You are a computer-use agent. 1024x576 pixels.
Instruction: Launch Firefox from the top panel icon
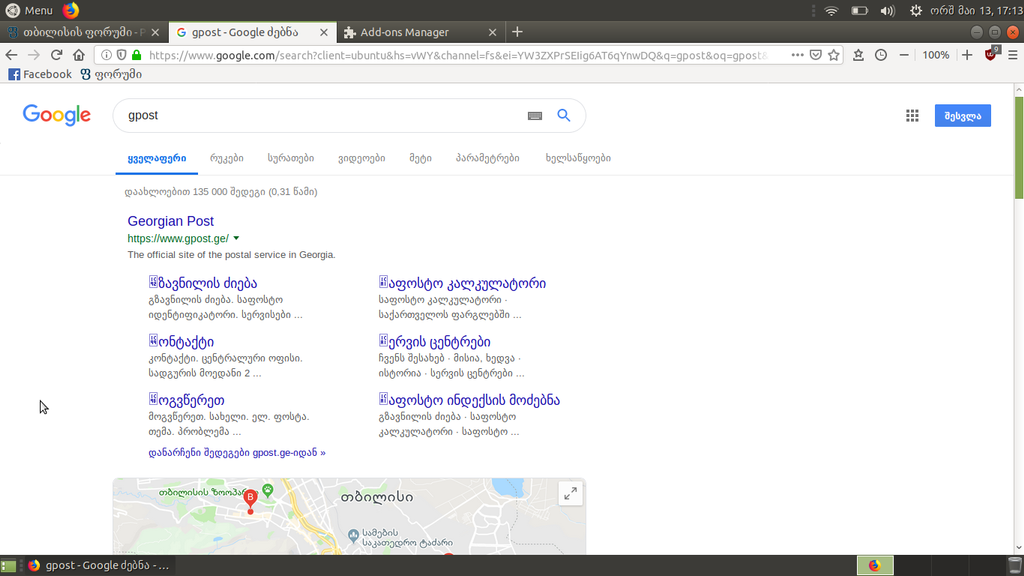click(71, 10)
